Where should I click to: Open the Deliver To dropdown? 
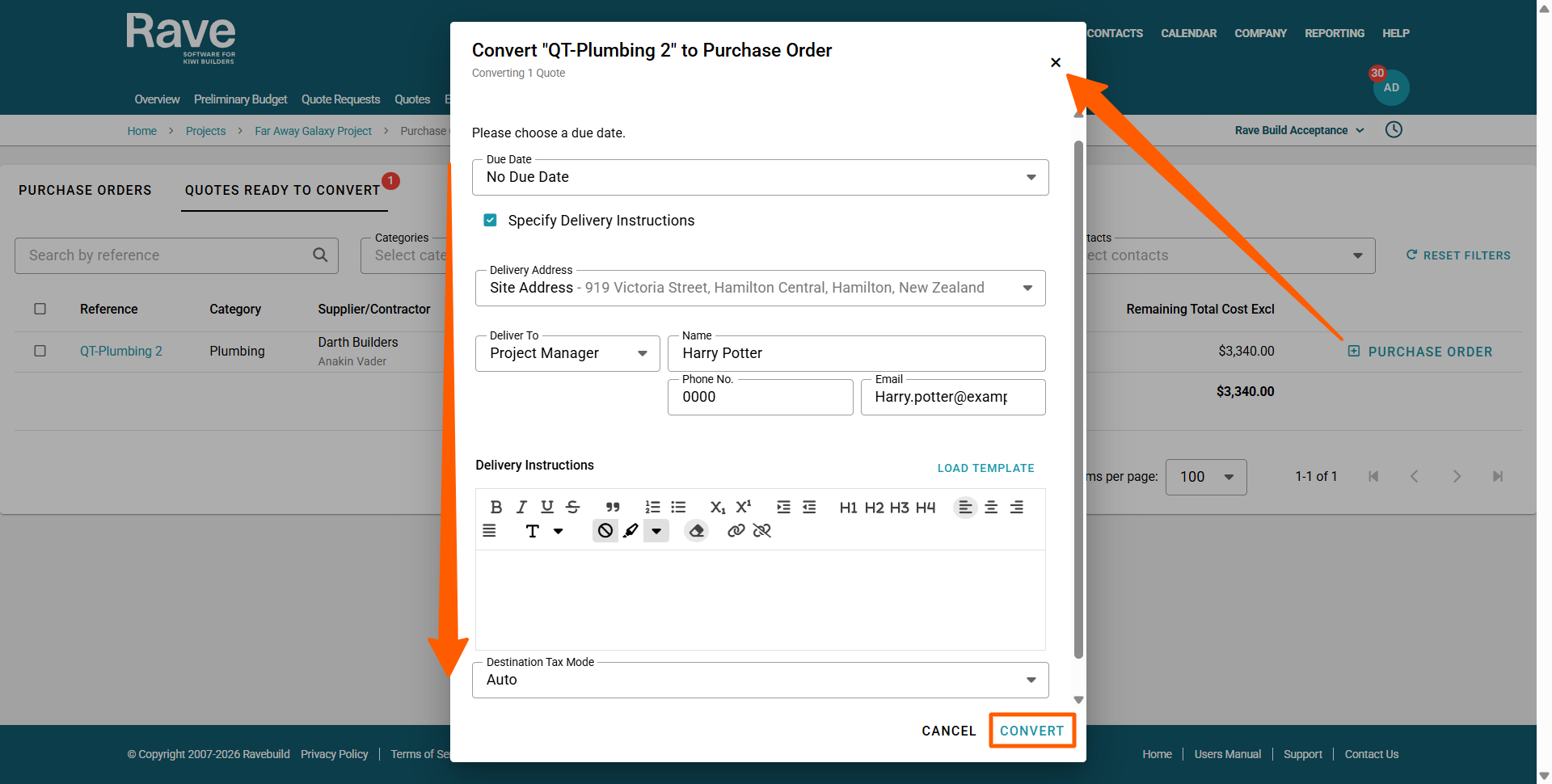pyautogui.click(x=567, y=353)
